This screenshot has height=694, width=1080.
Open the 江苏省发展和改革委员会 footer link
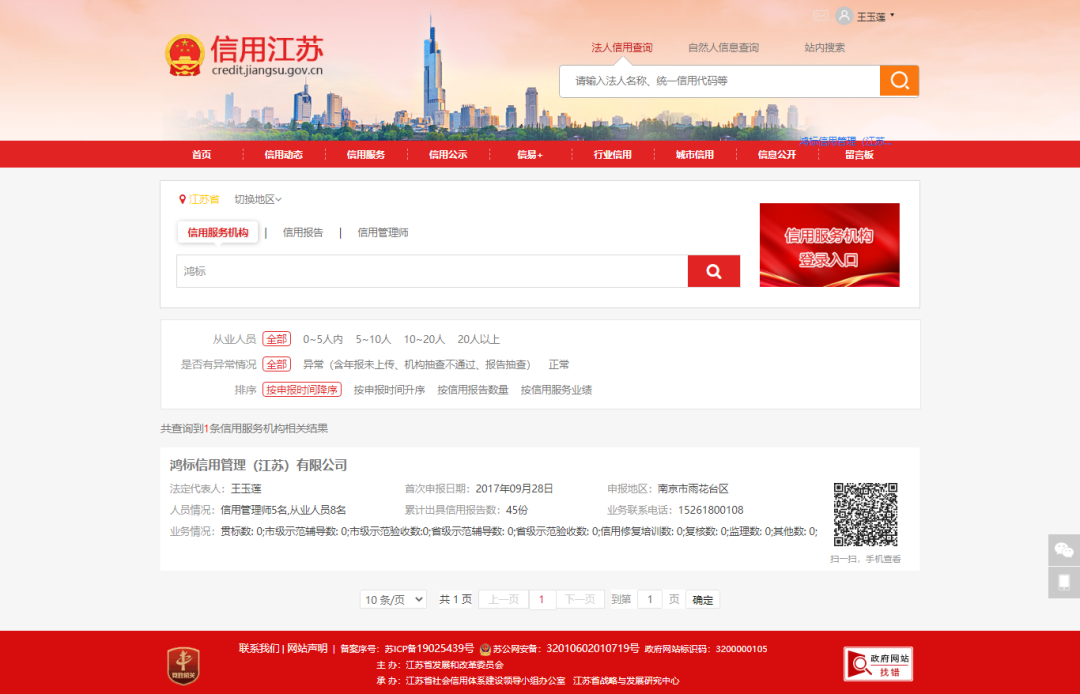pos(455,665)
